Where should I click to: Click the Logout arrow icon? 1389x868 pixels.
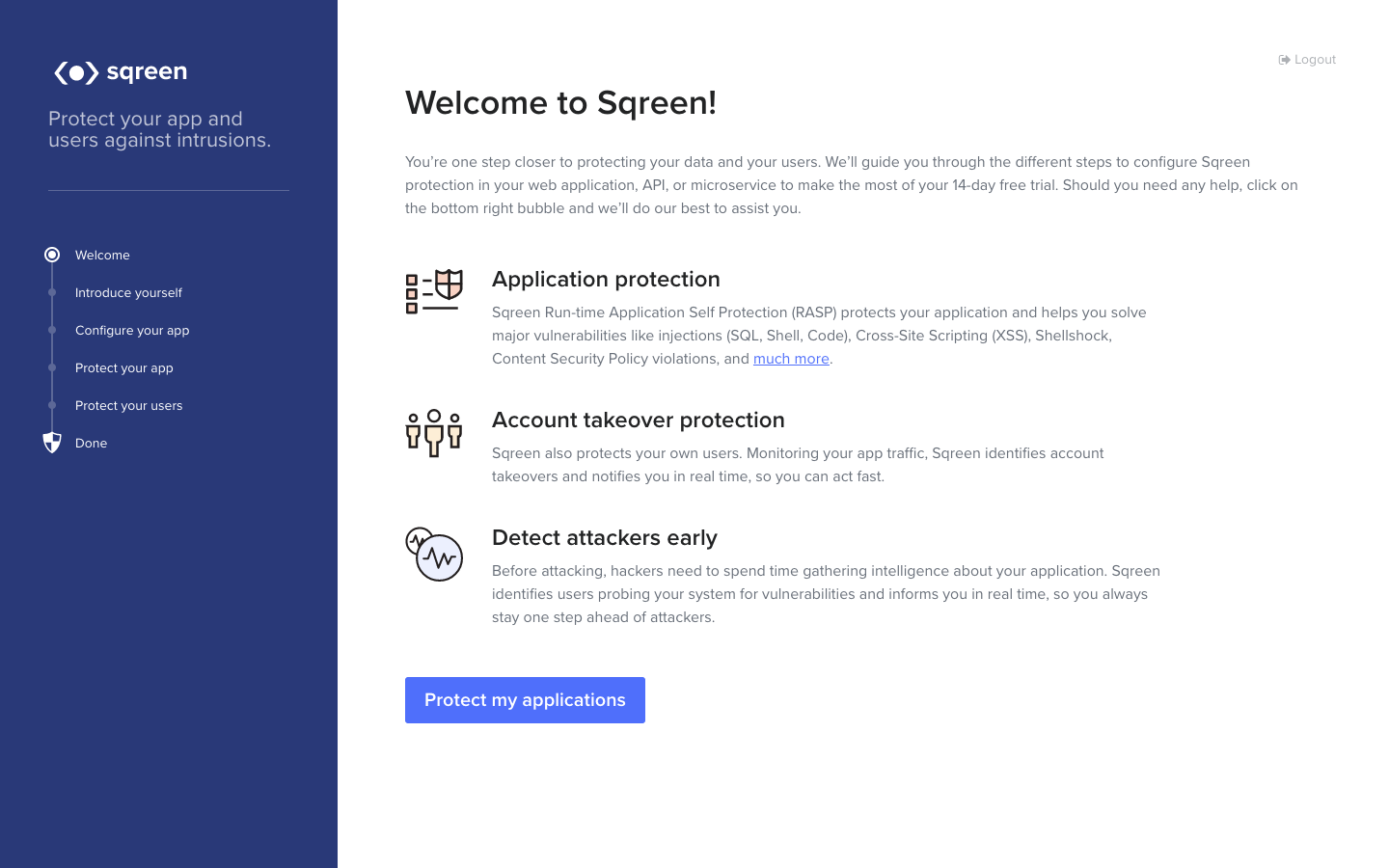pos(1284,60)
